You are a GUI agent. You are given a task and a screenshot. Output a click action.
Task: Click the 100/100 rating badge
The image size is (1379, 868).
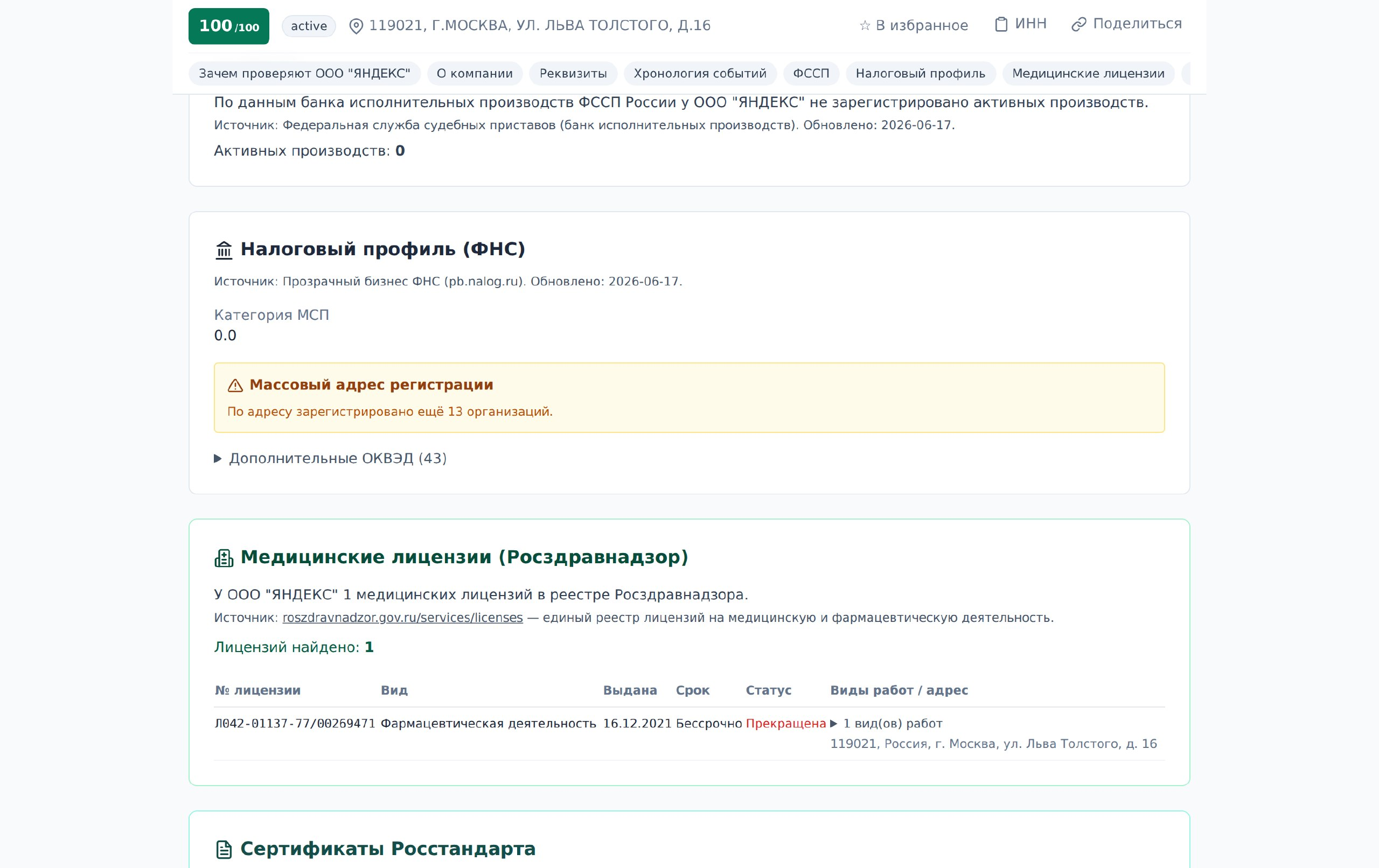229,26
